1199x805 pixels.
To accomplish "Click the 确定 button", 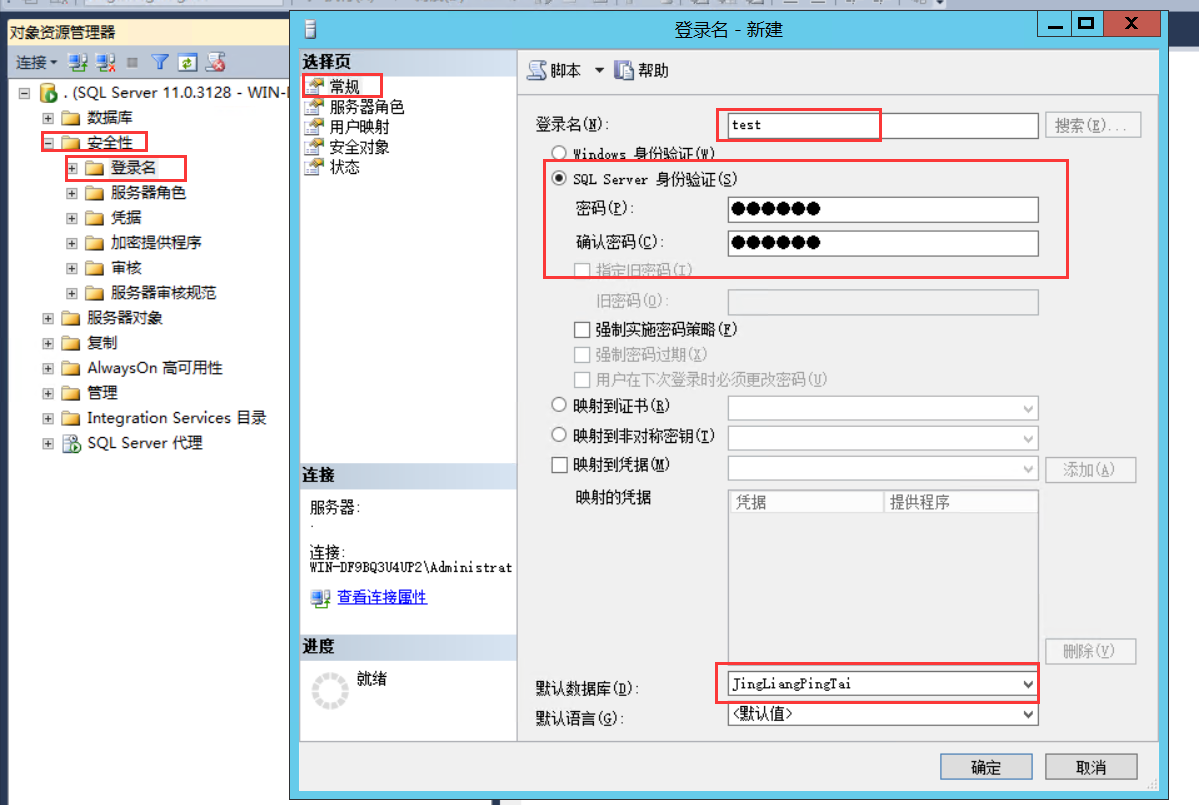I will tap(985, 767).
